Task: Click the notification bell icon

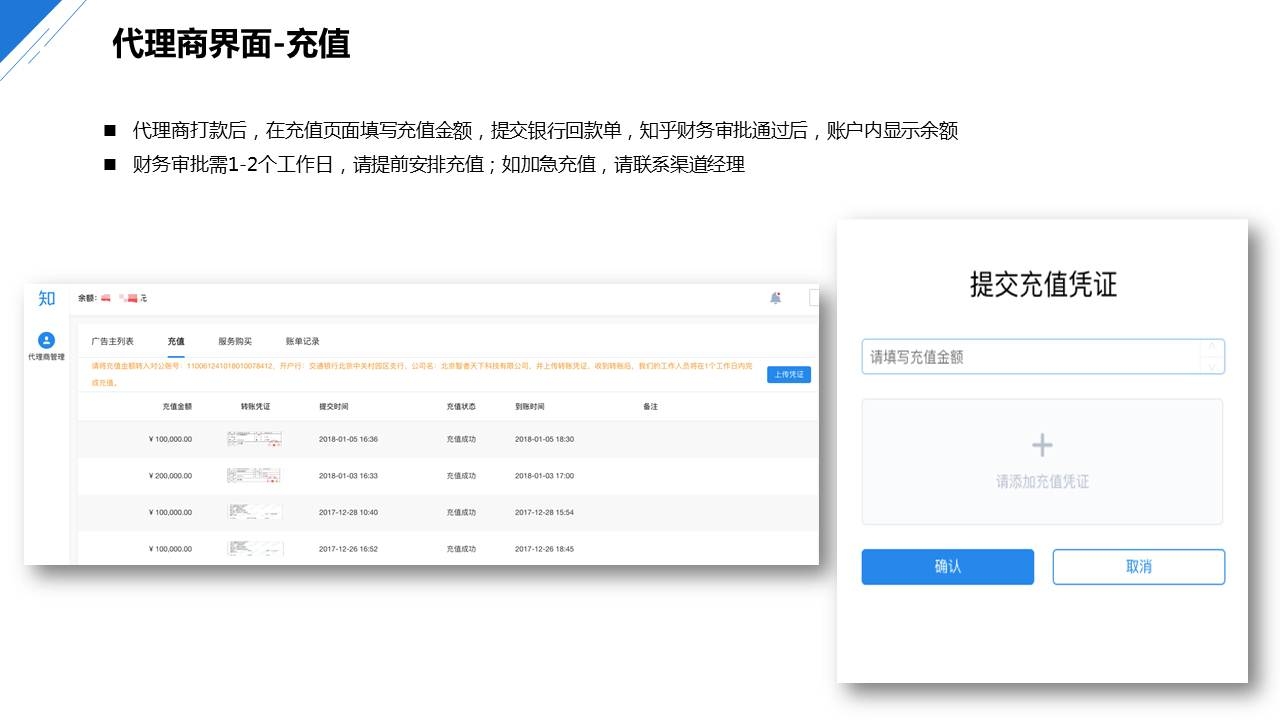Action: (775, 298)
